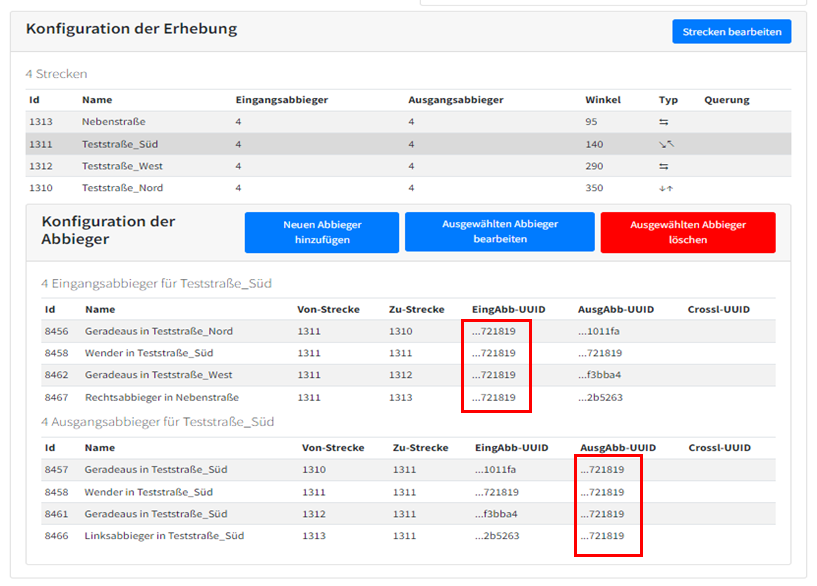Delete selected turn with Ausgewählten Abbieger löschen
817x586 pixels.
coord(688,232)
